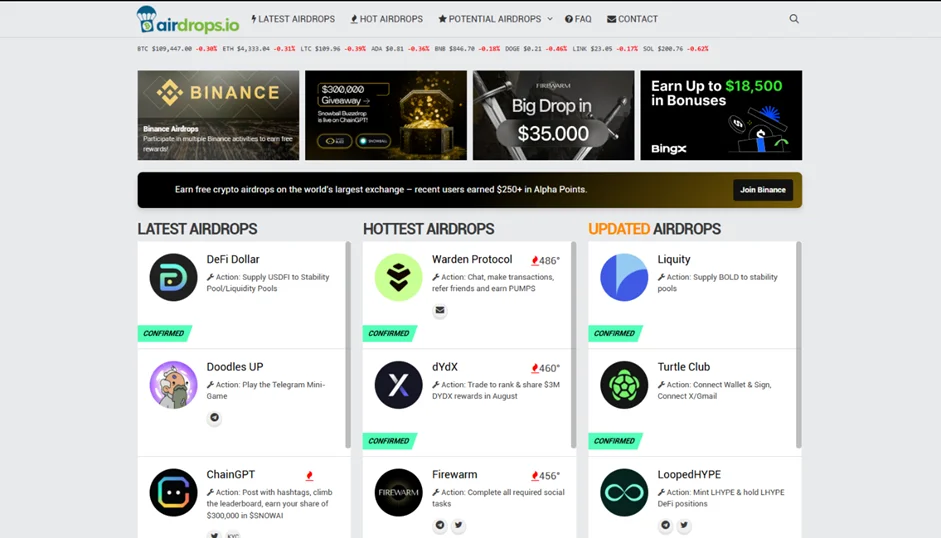Click the Earn free crypto airdrops banner text
This screenshot has height=538, width=941.
pos(380,190)
